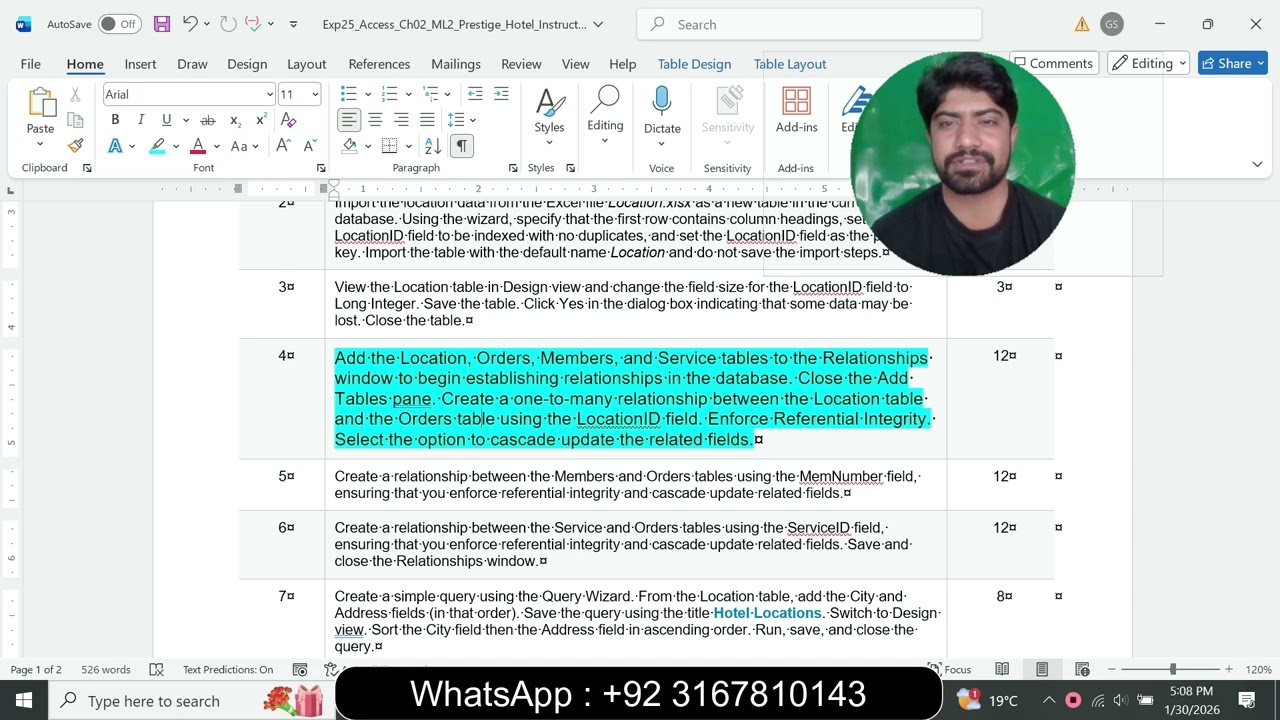
Task: Toggle Underline formatting
Action: tap(166, 120)
